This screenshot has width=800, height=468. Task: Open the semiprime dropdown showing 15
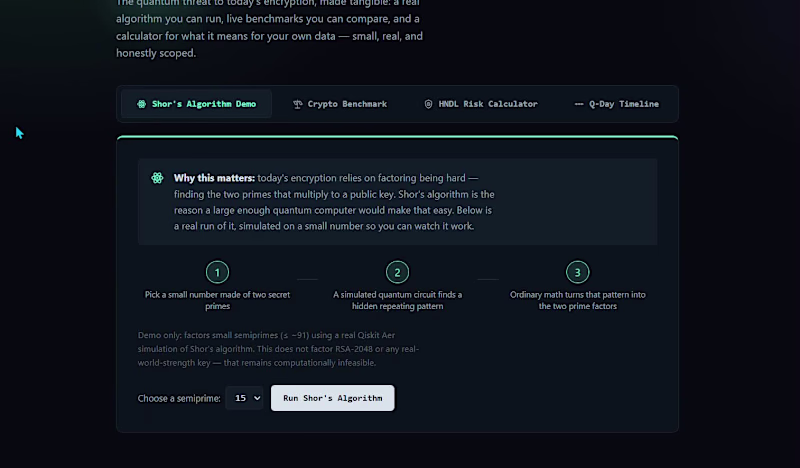244,398
